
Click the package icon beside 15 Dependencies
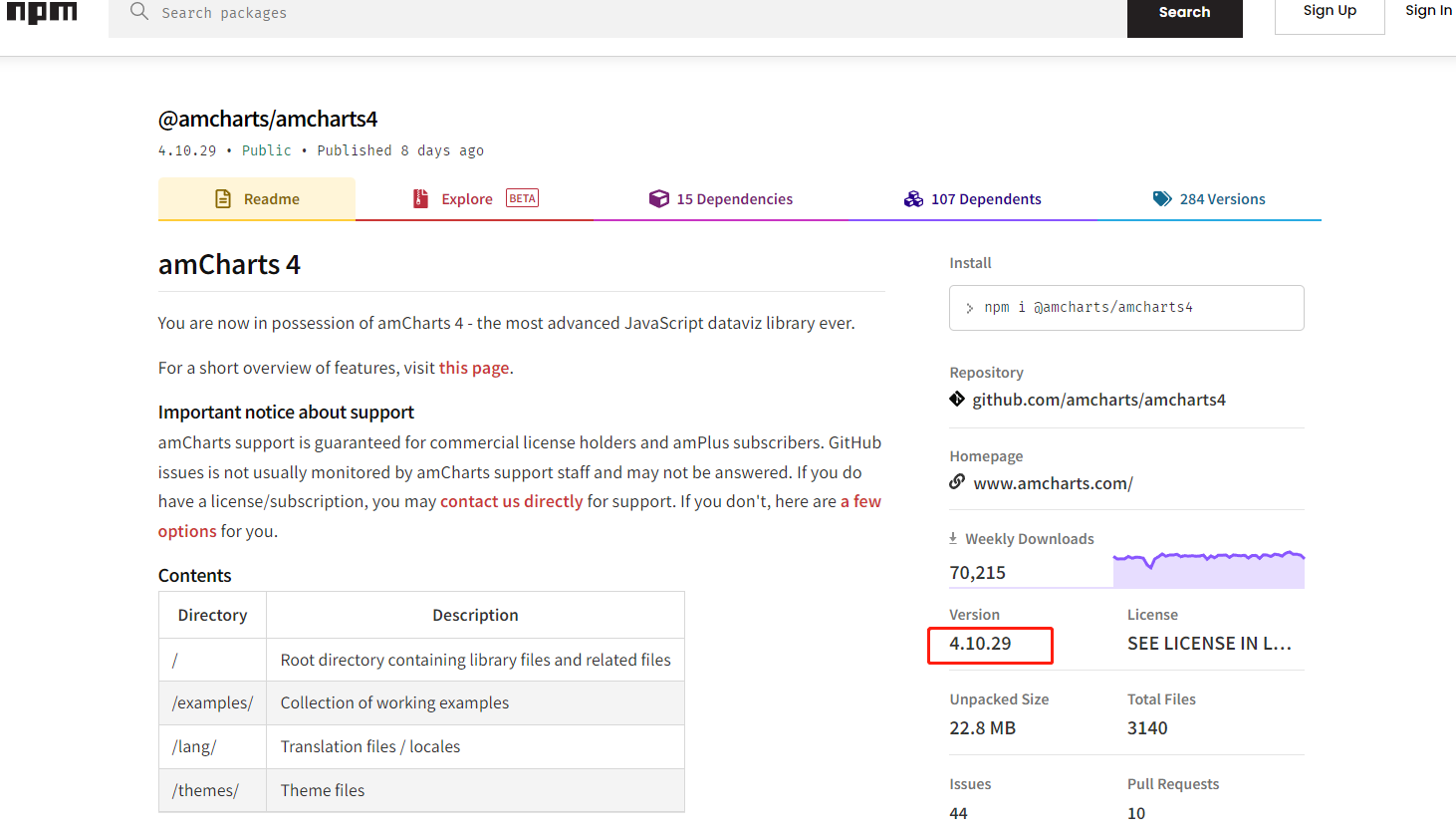click(x=659, y=198)
